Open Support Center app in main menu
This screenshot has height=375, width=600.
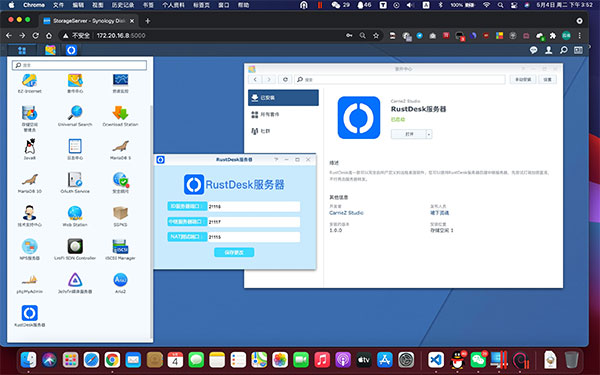pos(29,216)
